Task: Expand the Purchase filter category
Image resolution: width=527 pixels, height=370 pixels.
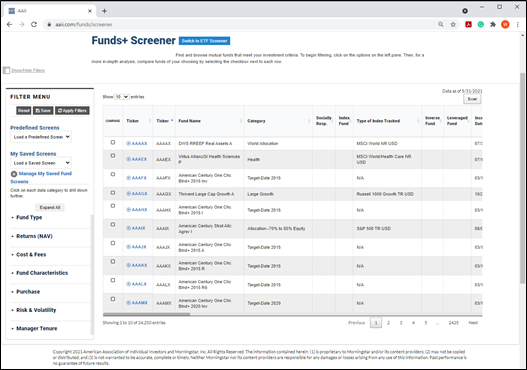Action: pos(28,292)
